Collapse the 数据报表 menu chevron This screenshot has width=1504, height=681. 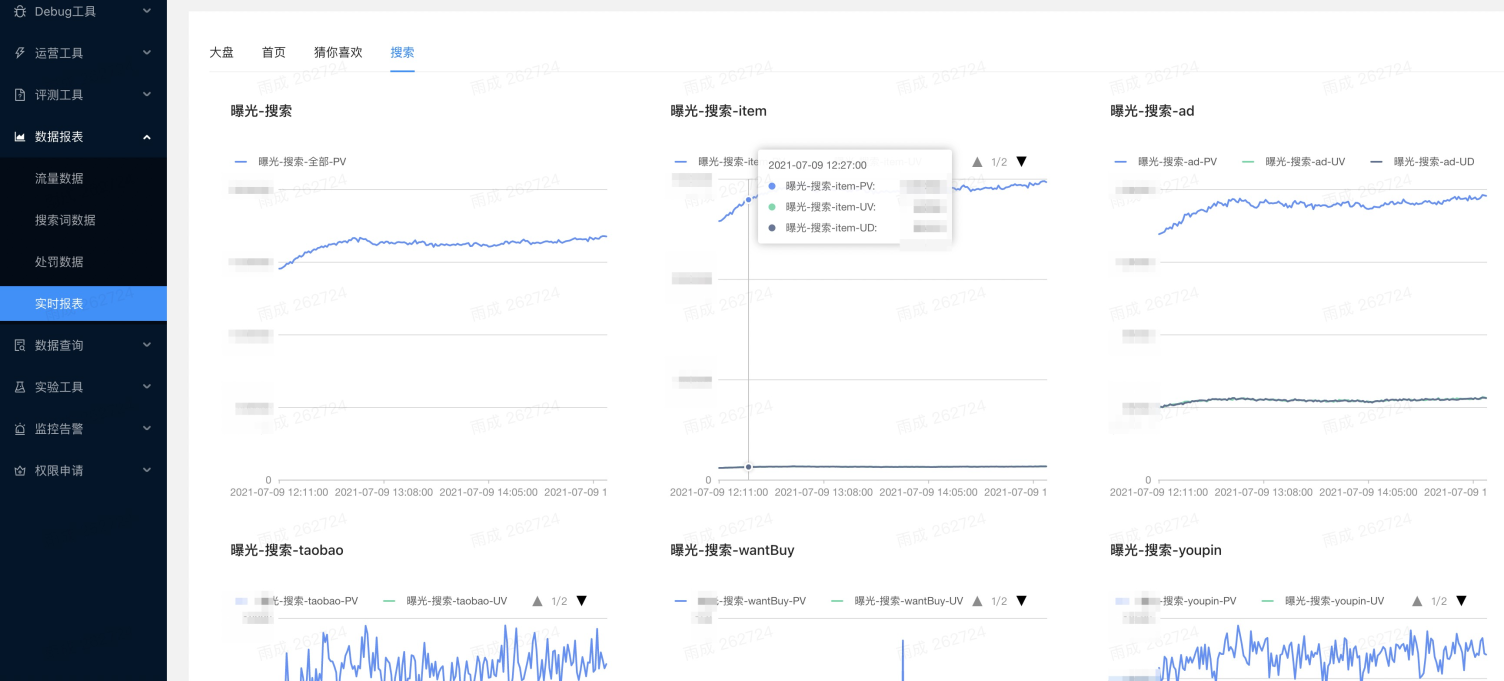[x=147, y=137]
